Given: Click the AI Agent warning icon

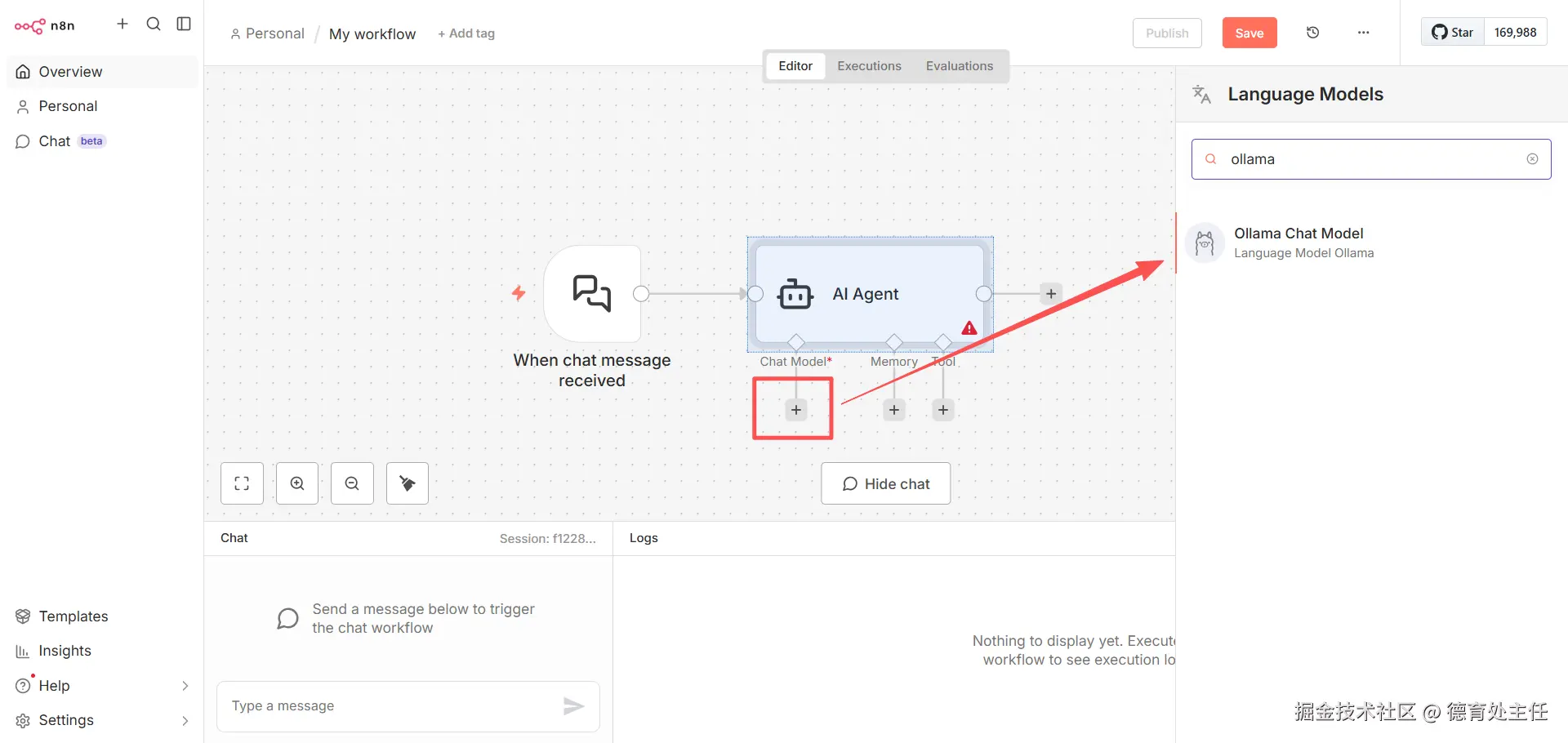Looking at the screenshot, I should point(969,328).
